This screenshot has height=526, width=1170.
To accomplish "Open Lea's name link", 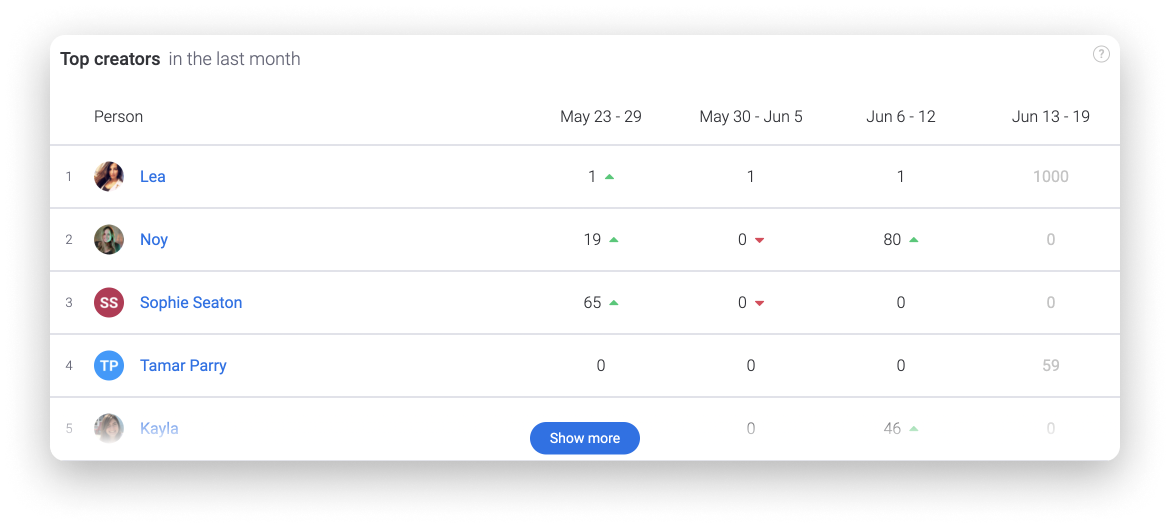I will click(x=153, y=177).
